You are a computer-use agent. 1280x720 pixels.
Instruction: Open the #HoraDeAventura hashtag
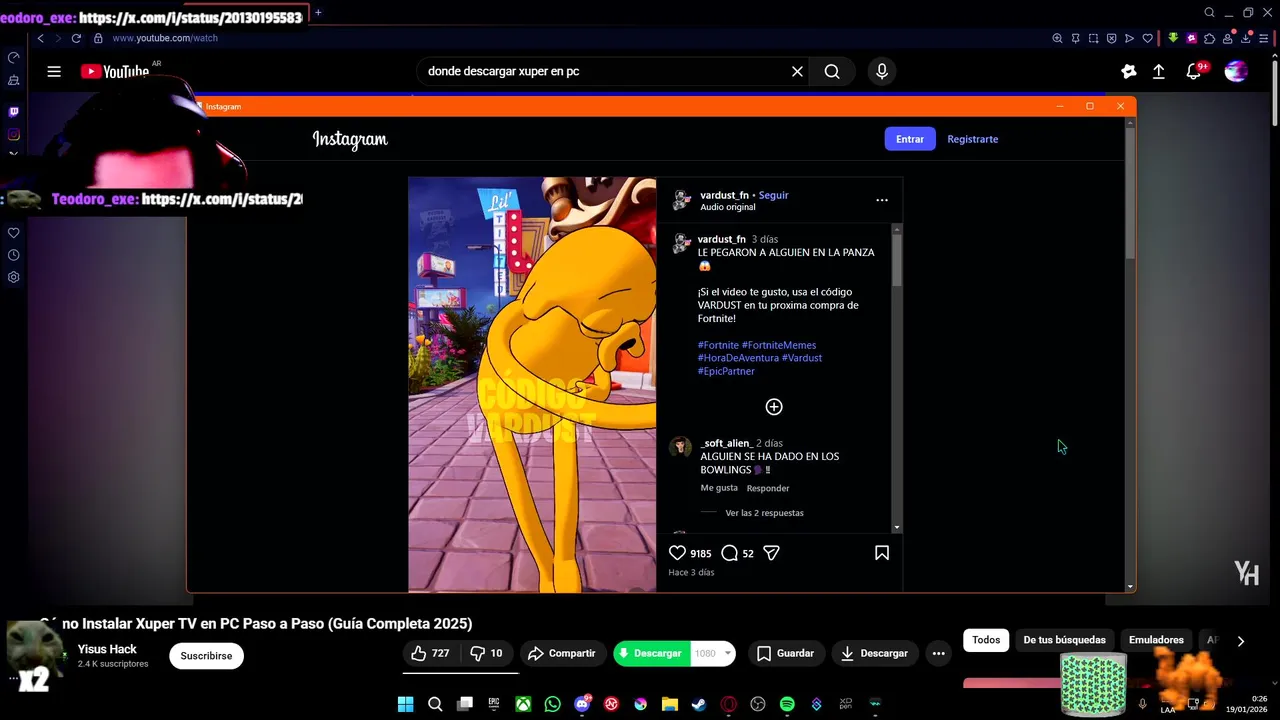(738, 358)
